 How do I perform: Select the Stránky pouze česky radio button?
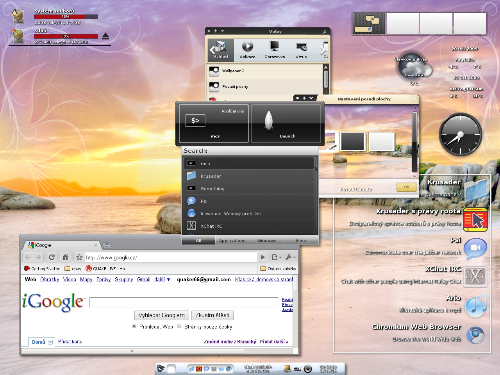[179, 326]
